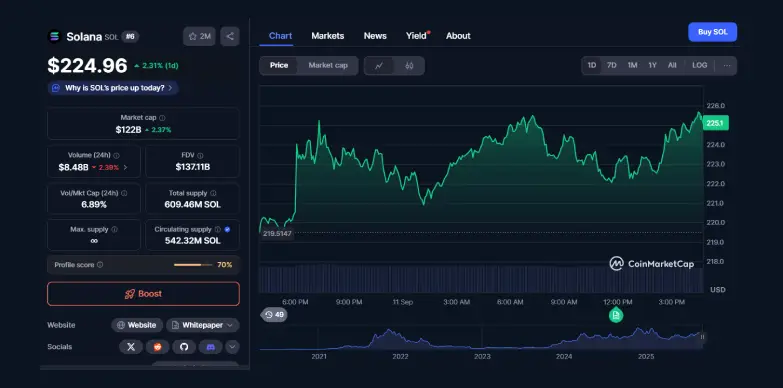Click the 6.89% Vol/Mkt Cap value

(x=94, y=205)
